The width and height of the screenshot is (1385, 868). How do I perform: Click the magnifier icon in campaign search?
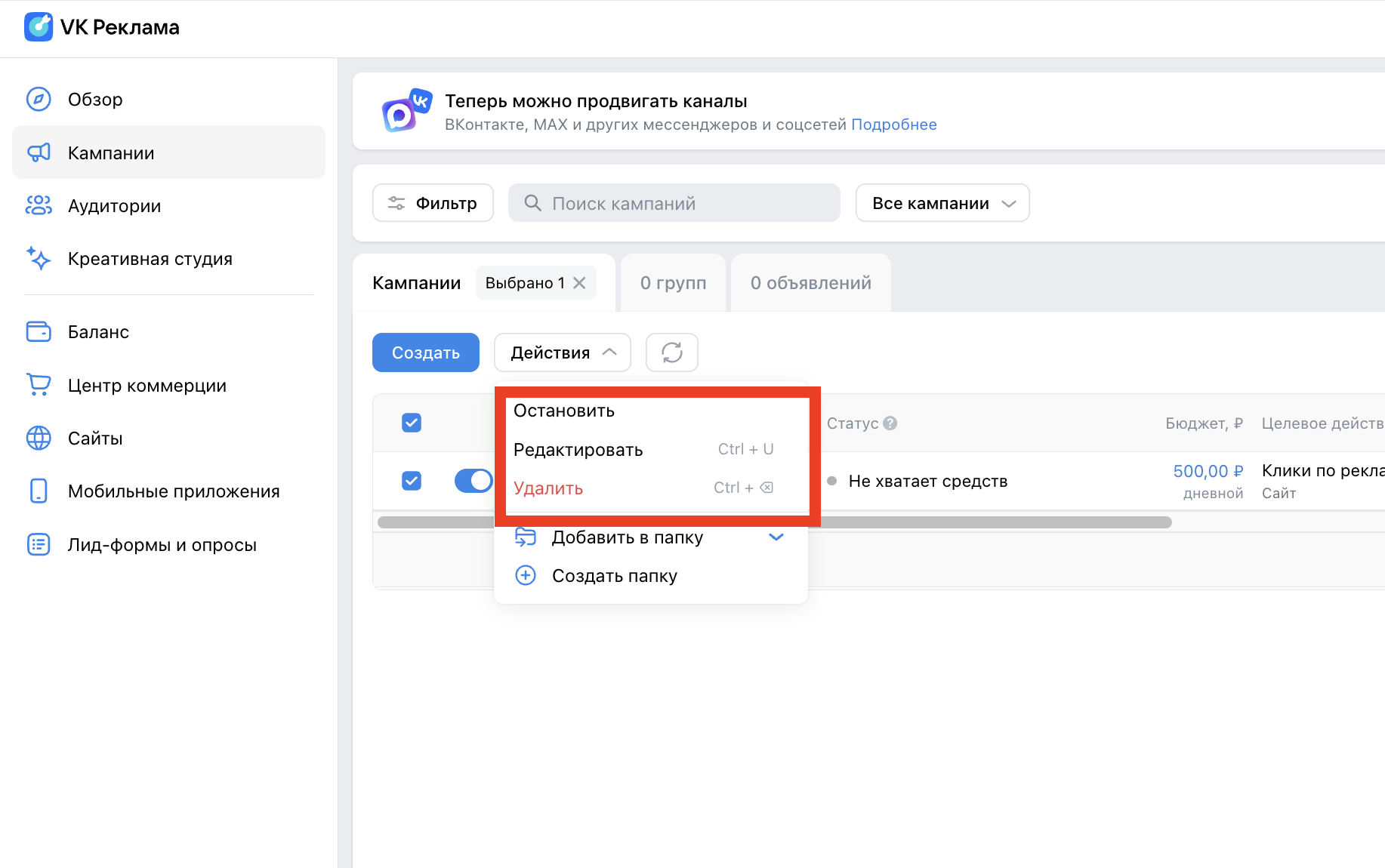(532, 203)
